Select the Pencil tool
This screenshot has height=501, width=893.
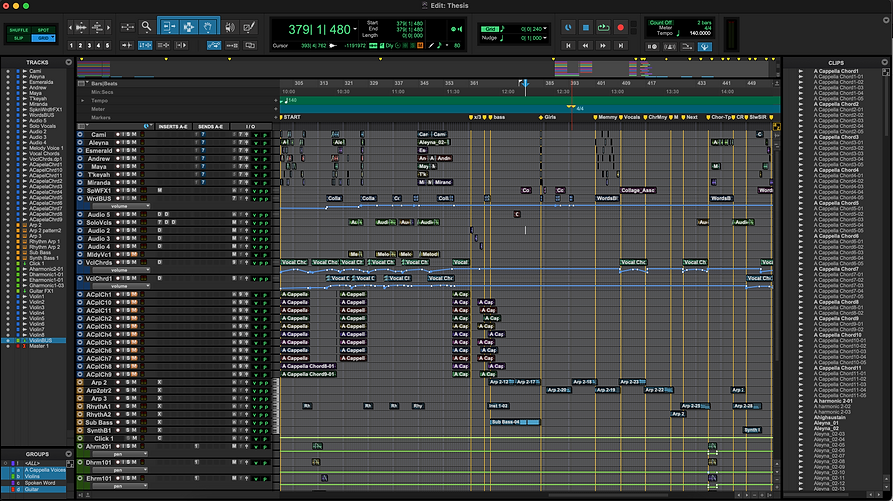coord(249,27)
